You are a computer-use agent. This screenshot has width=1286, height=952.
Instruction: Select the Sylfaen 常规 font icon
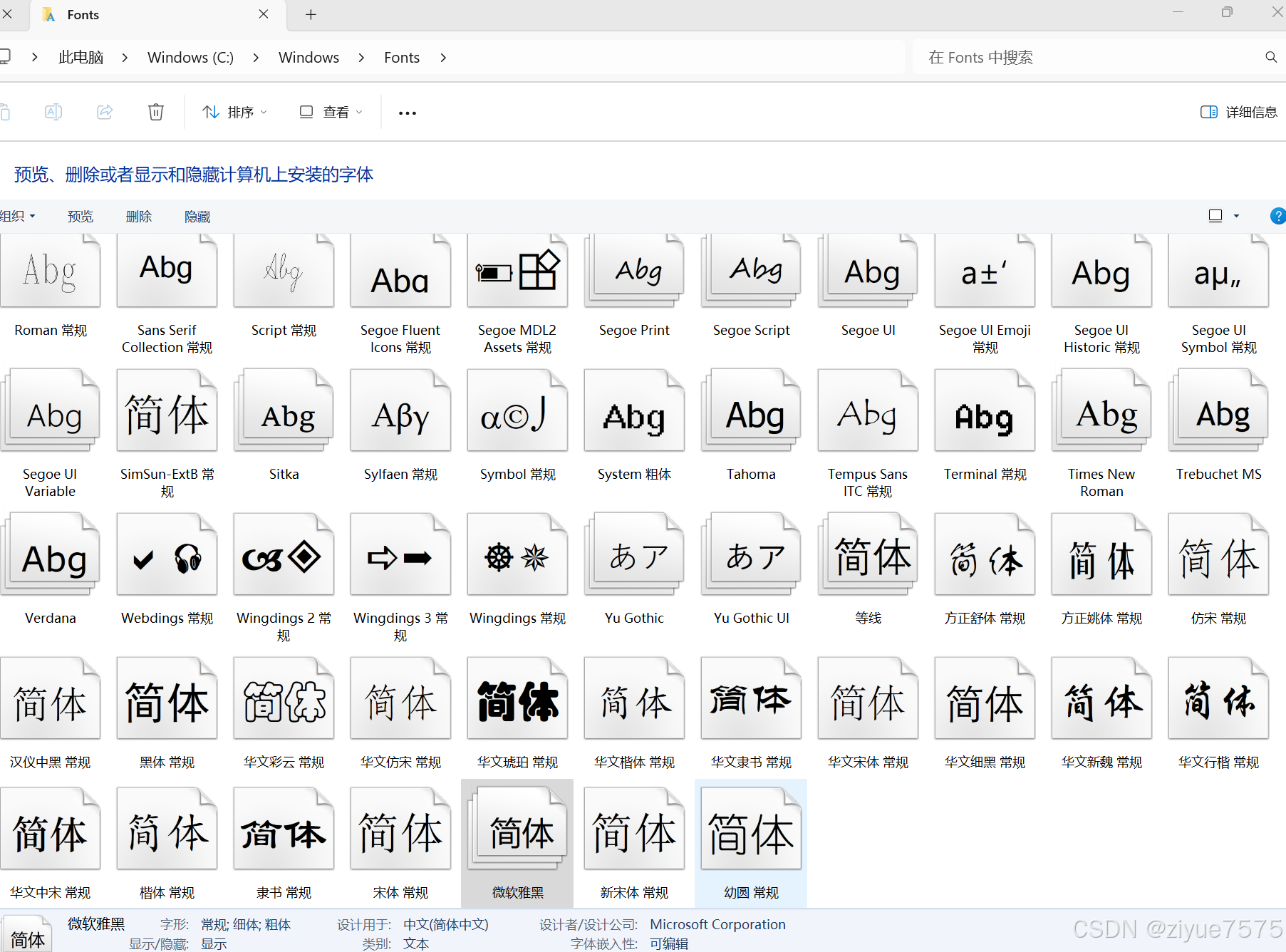[x=400, y=412]
